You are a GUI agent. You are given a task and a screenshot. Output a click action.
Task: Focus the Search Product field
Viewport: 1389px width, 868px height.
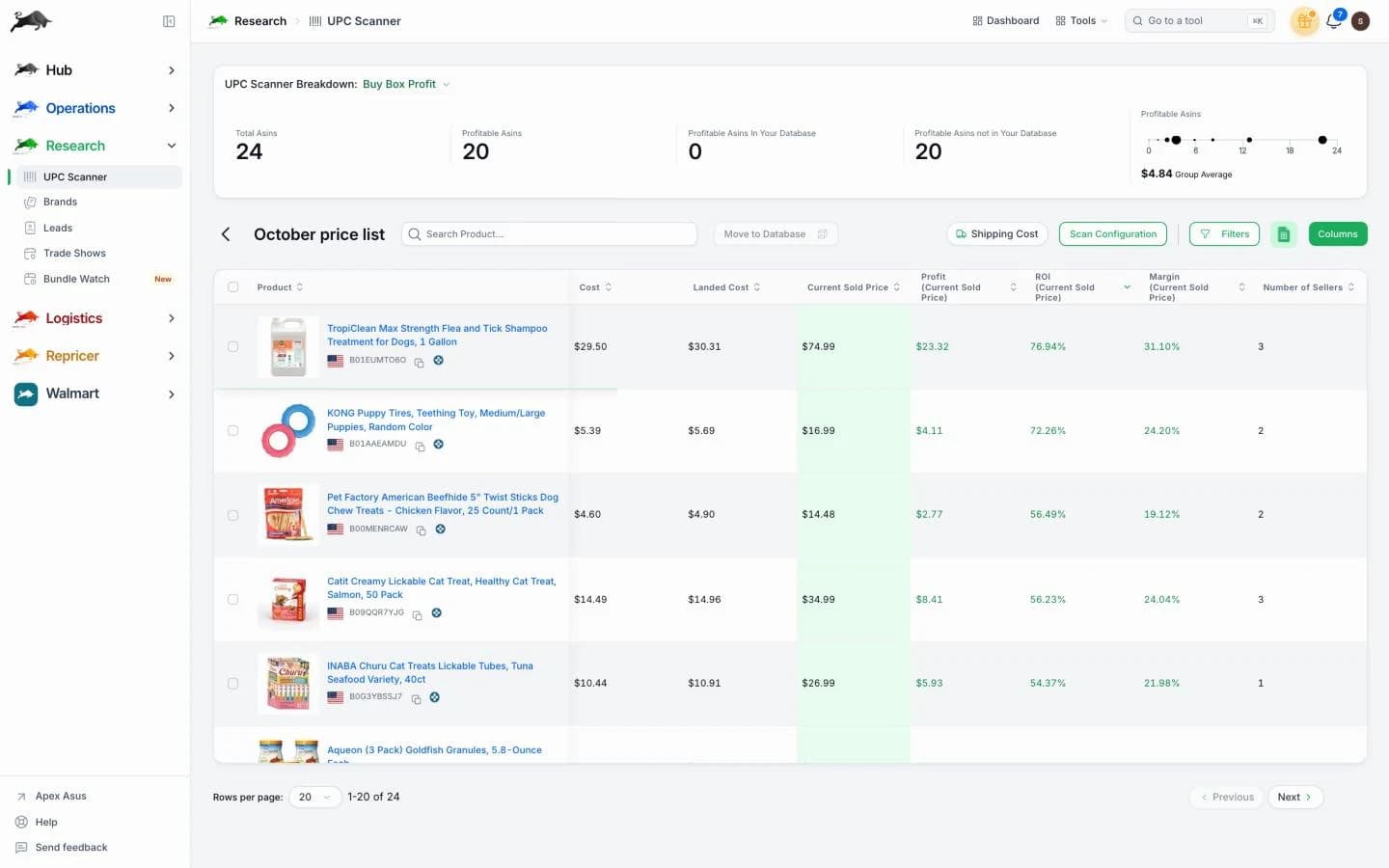(x=550, y=234)
